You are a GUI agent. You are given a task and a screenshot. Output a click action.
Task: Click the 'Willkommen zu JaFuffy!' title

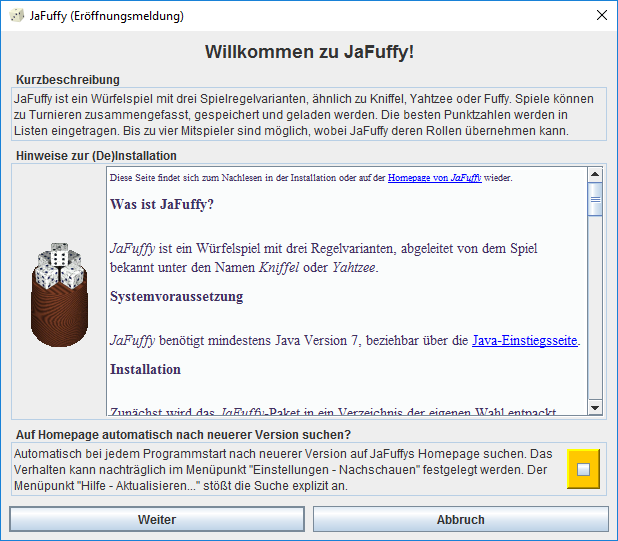tap(309, 52)
